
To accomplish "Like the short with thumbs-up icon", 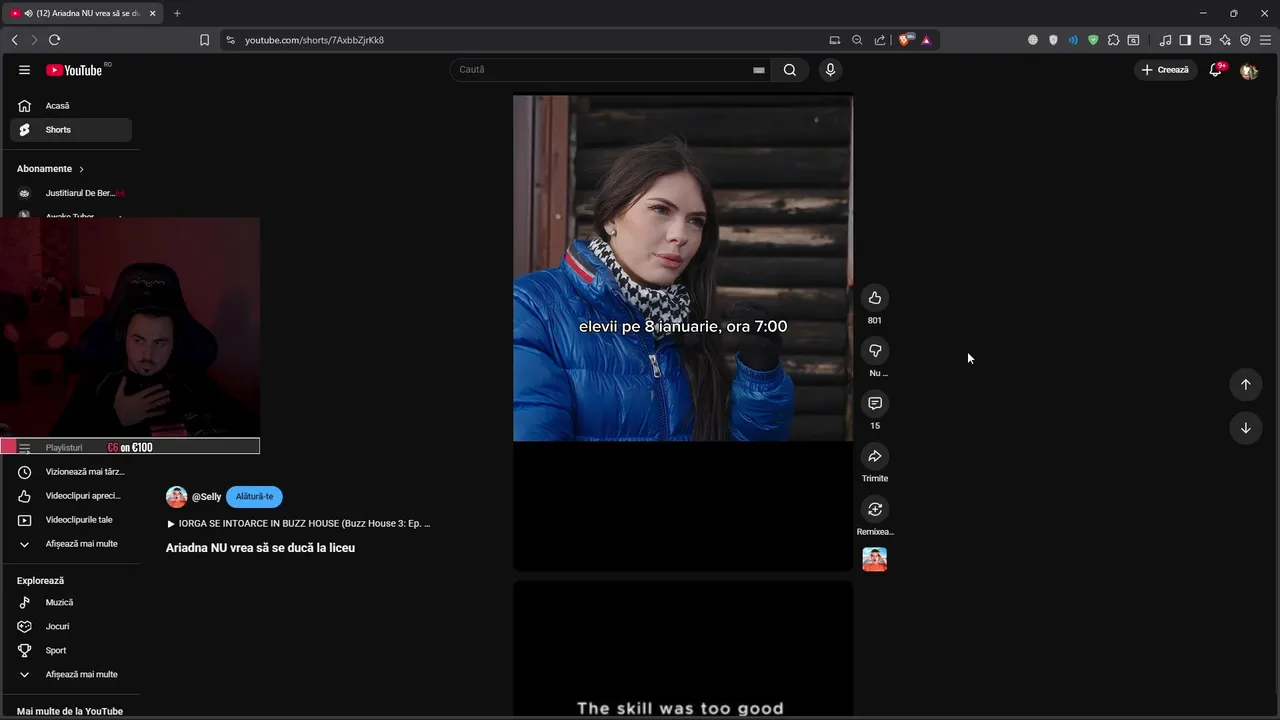I will click(x=875, y=298).
